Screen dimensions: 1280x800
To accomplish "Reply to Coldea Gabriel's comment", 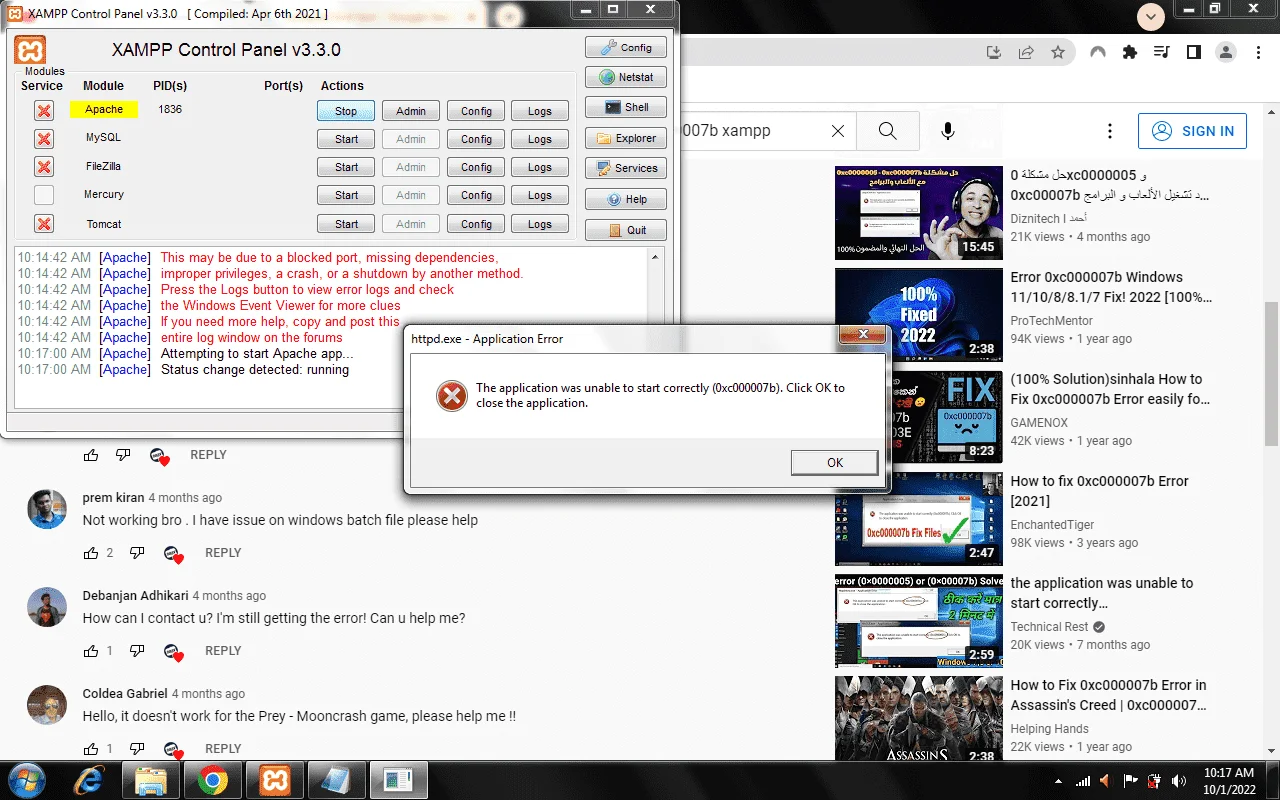I will click(223, 749).
